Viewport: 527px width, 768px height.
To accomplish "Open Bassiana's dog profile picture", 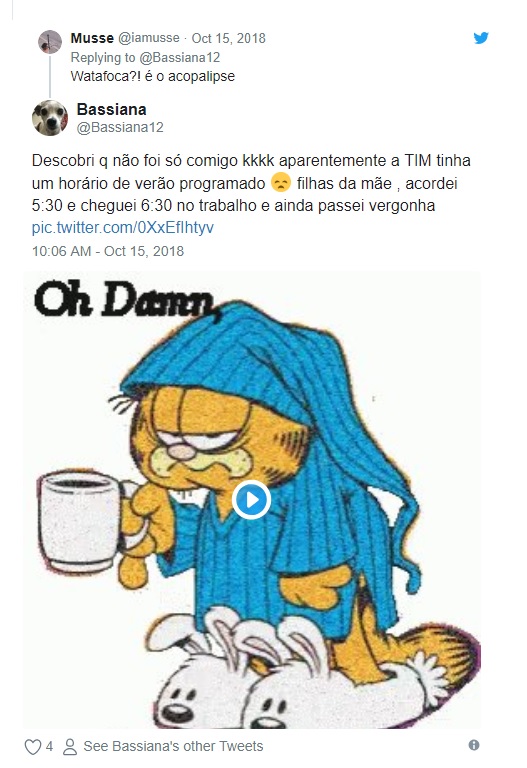I will [x=50, y=118].
